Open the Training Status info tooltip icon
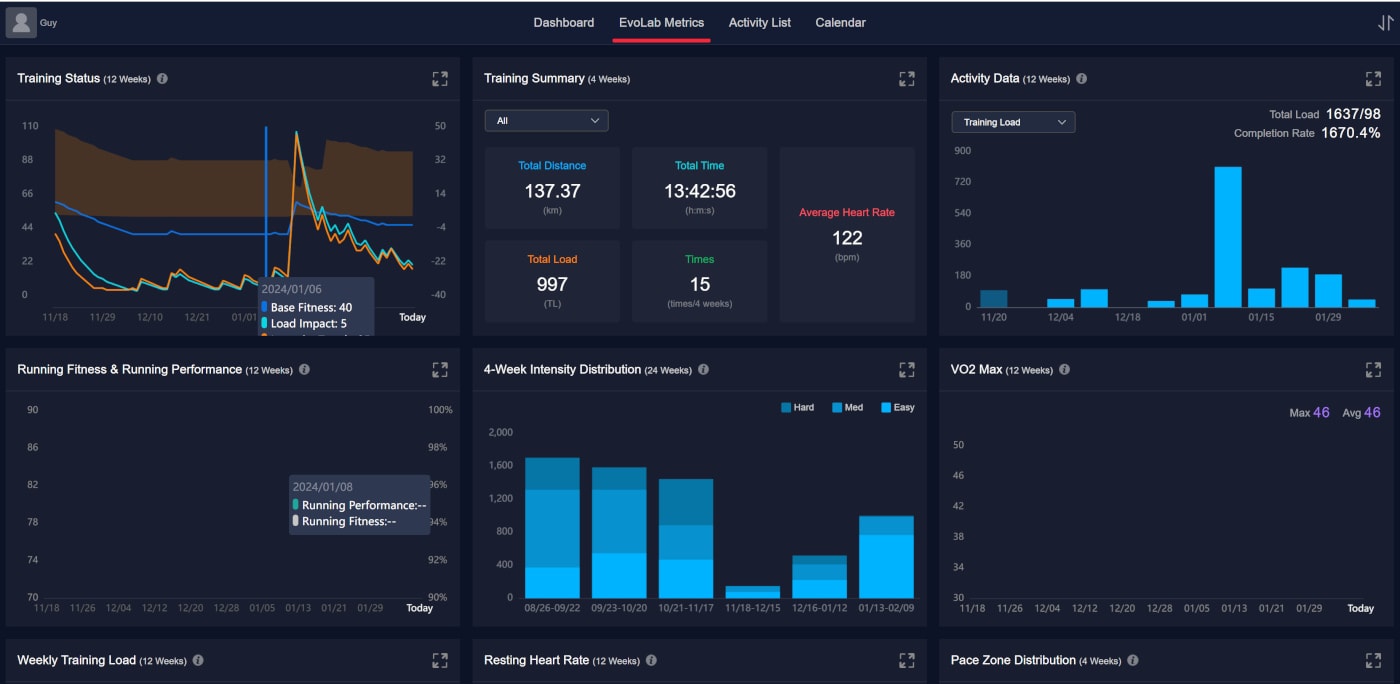 pyautogui.click(x=162, y=78)
